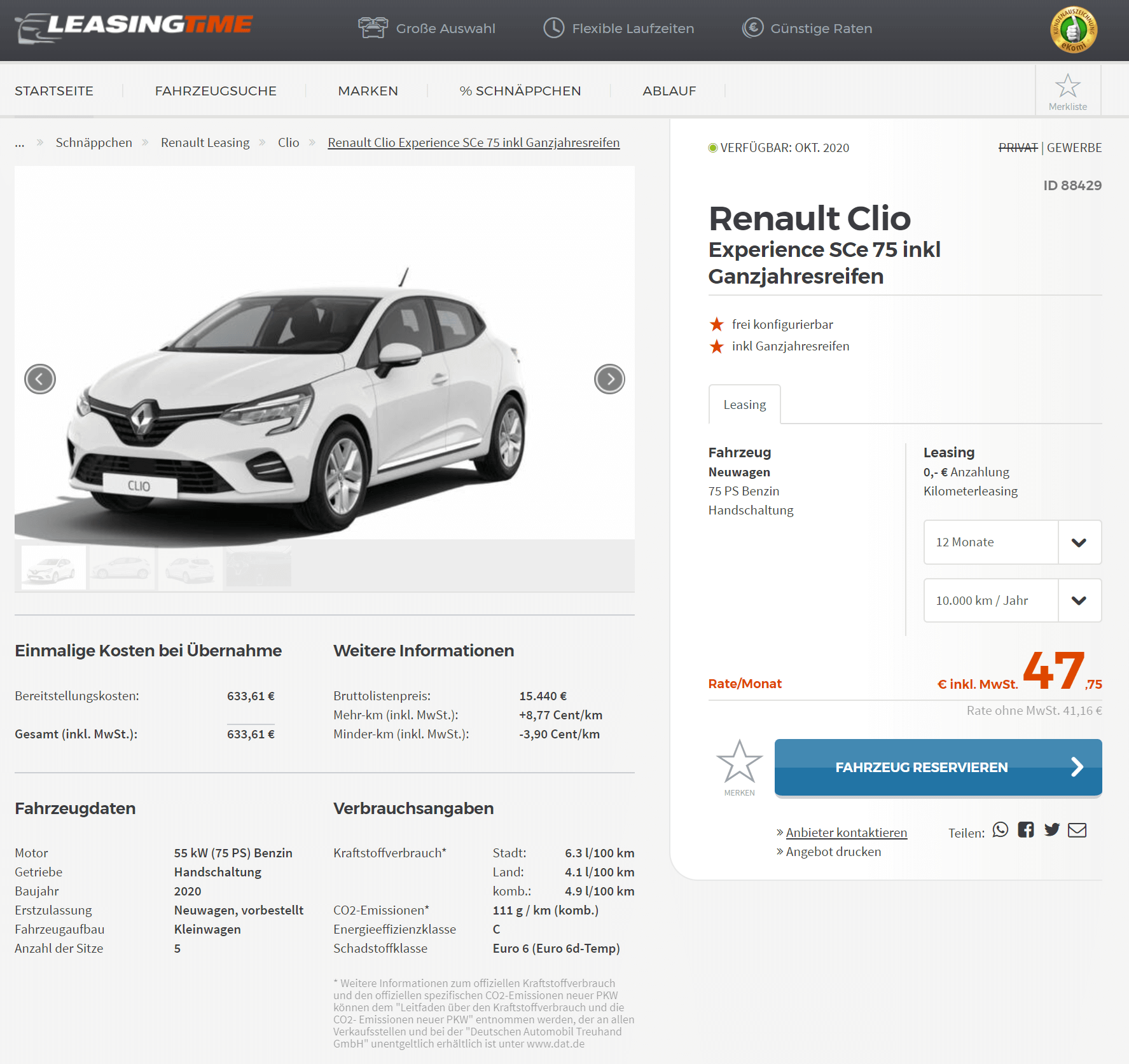
Task: Click Bruttolistenpreis value 15.440 €
Action: coord(543,696)
